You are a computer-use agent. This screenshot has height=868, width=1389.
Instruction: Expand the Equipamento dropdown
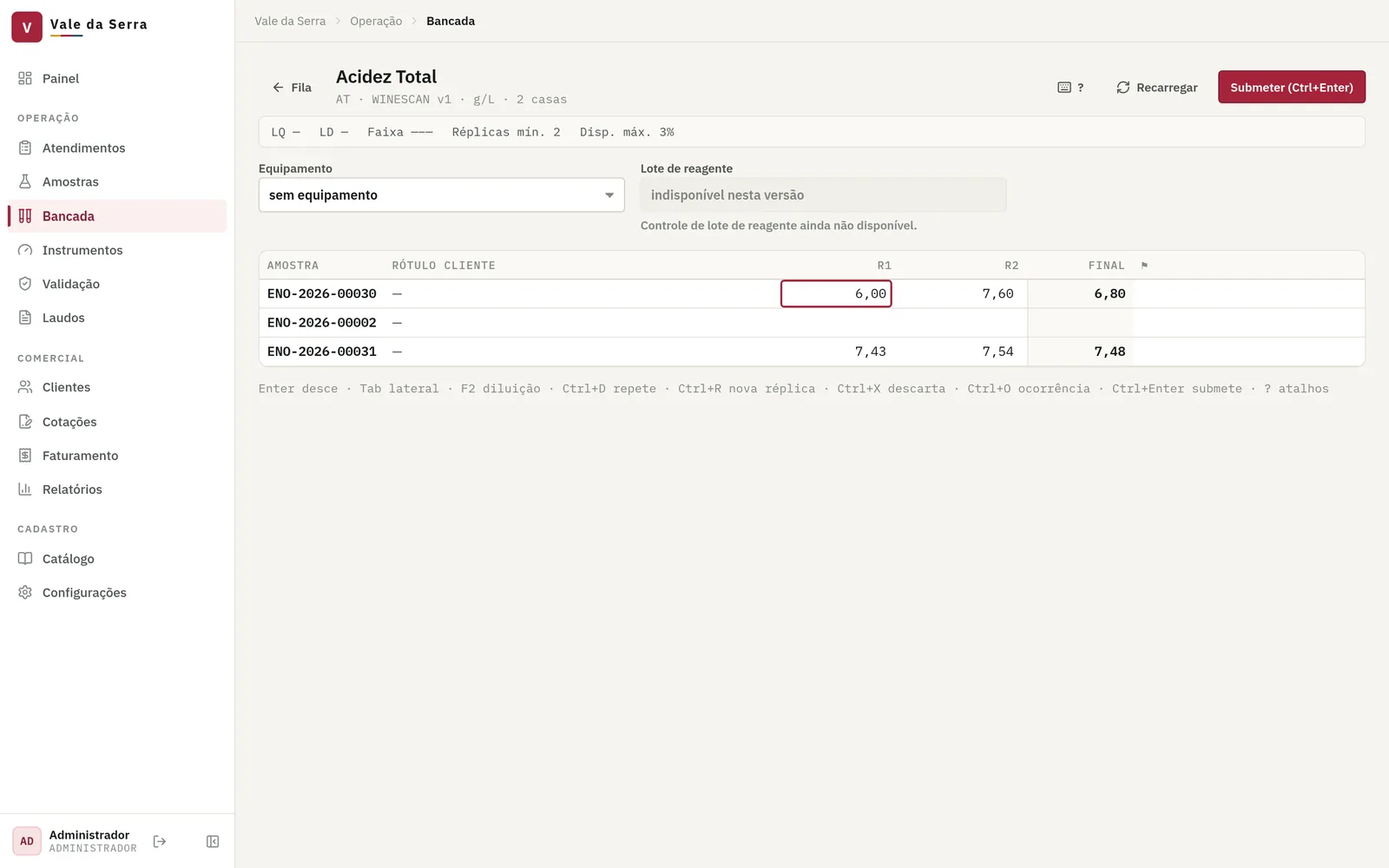[441, 195]
